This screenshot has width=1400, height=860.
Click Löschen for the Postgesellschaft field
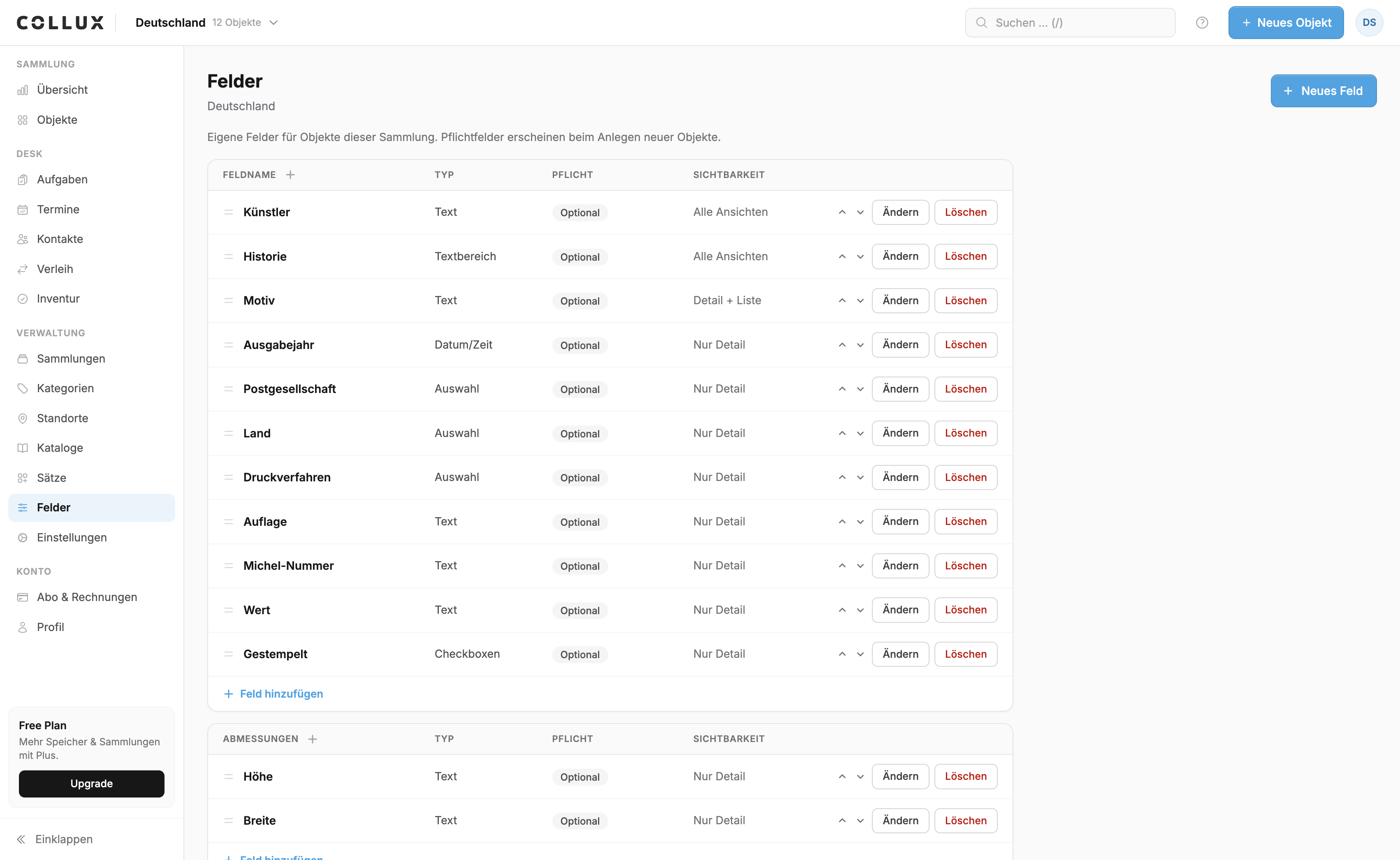coord(965,389)
